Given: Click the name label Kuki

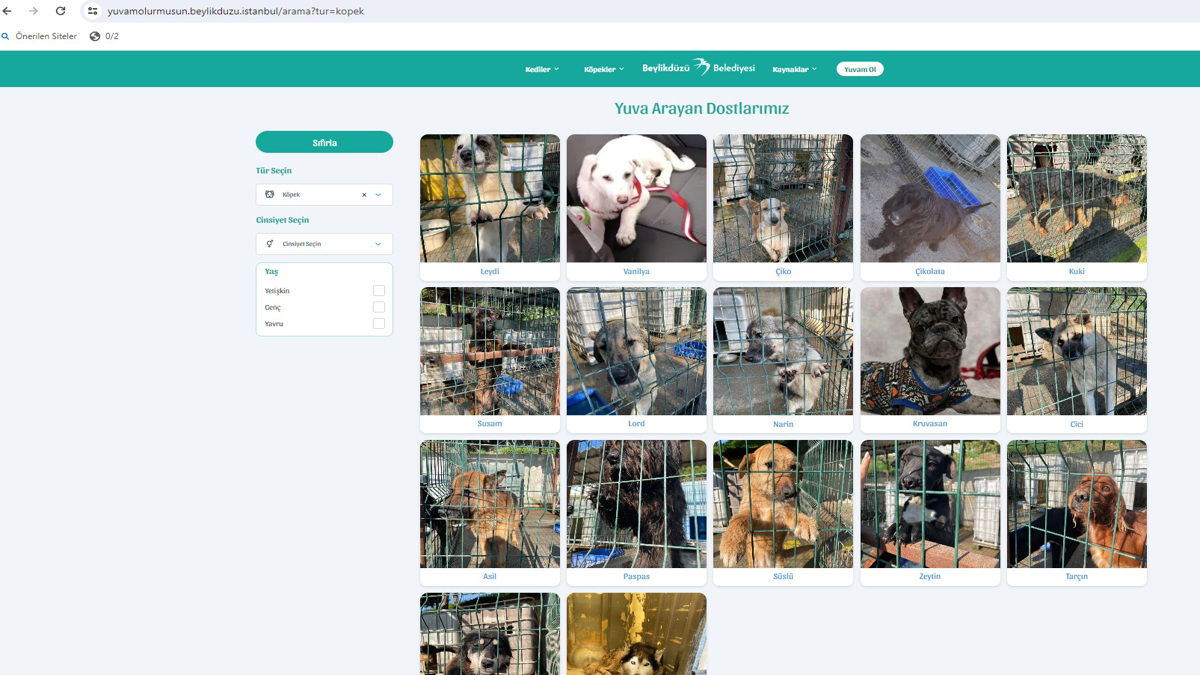Looking at the screenshot, I should point(1077,271).
